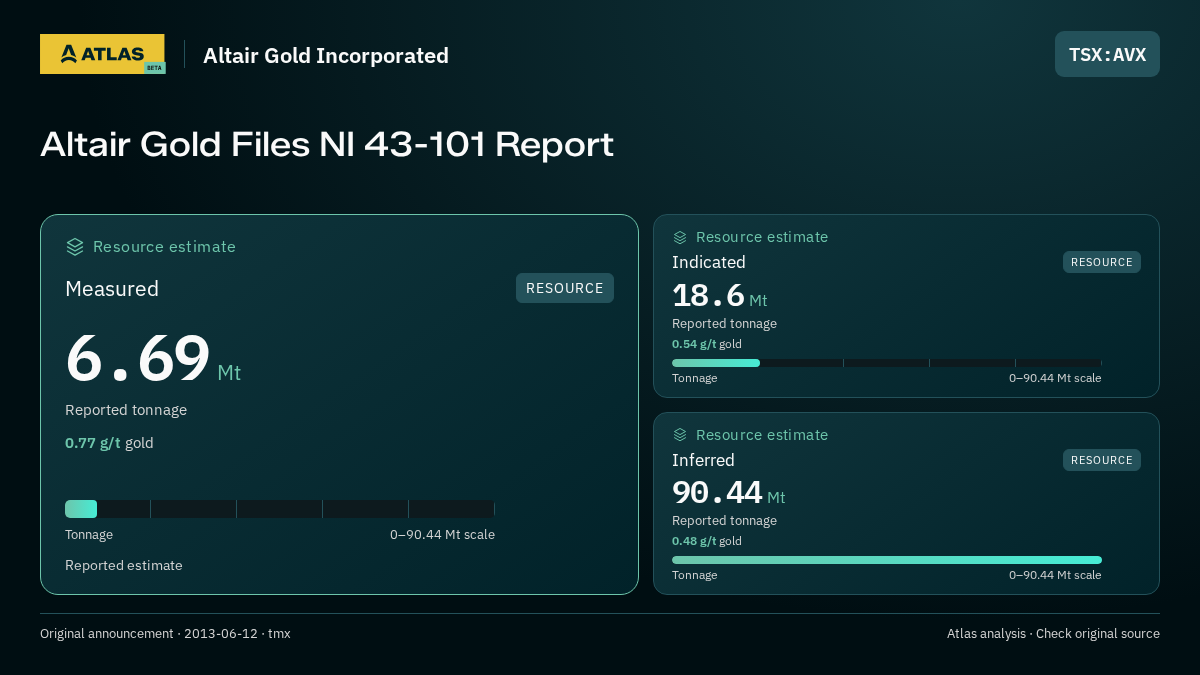Click the 18.6 Mt tonnage value
Viewport: 1200px width, 675px height.
[720, 296]
